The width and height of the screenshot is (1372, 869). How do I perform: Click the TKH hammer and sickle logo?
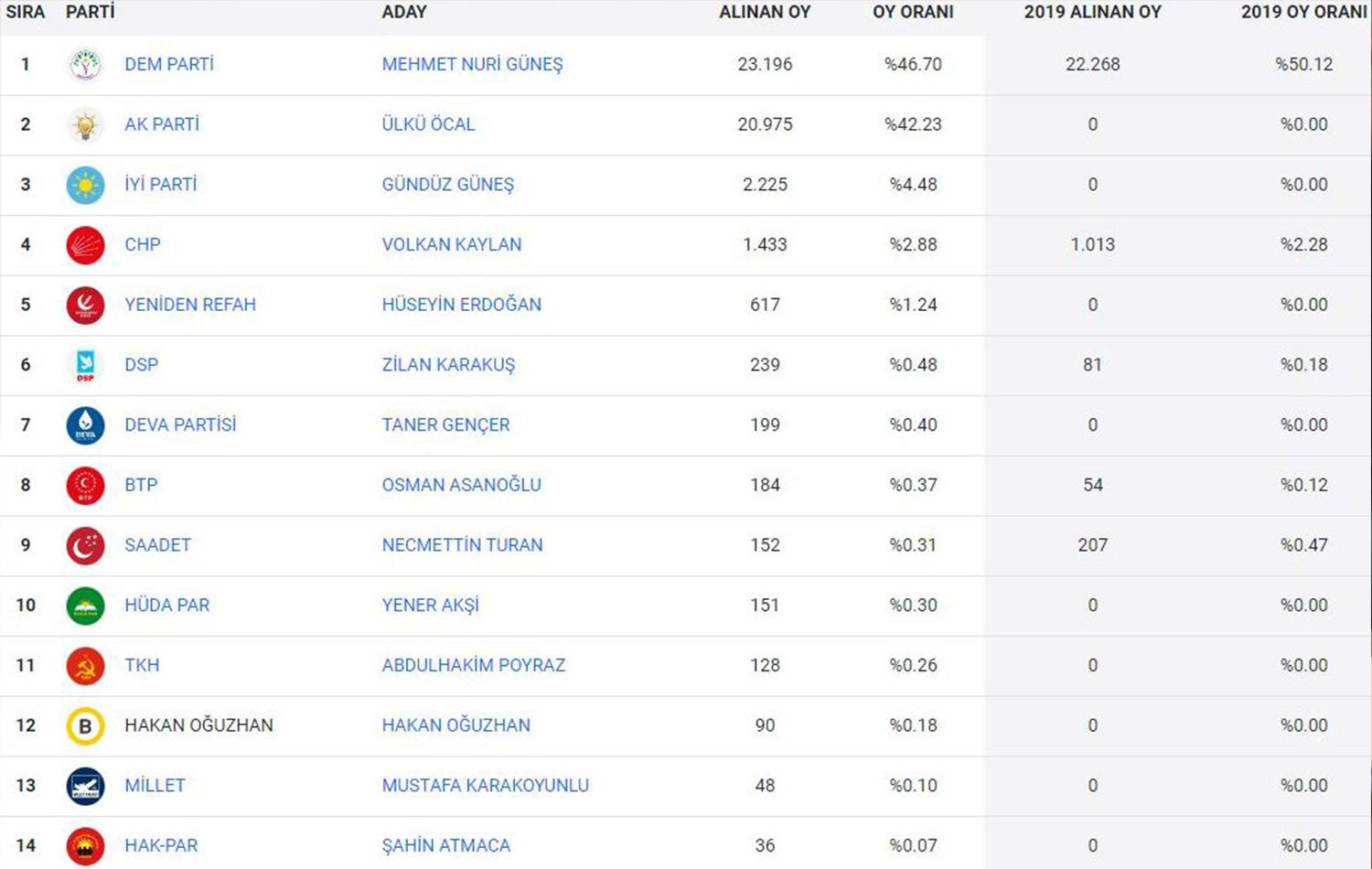coord(85,666)
